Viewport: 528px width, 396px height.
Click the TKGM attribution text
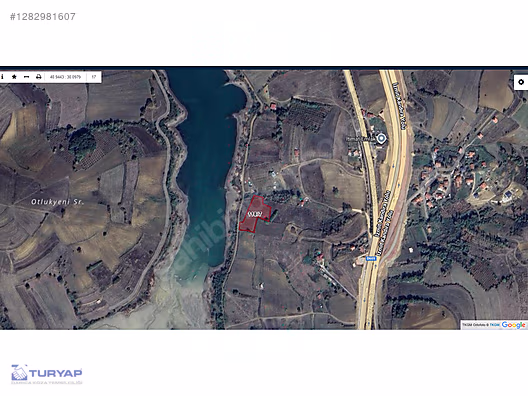point(481,325)
